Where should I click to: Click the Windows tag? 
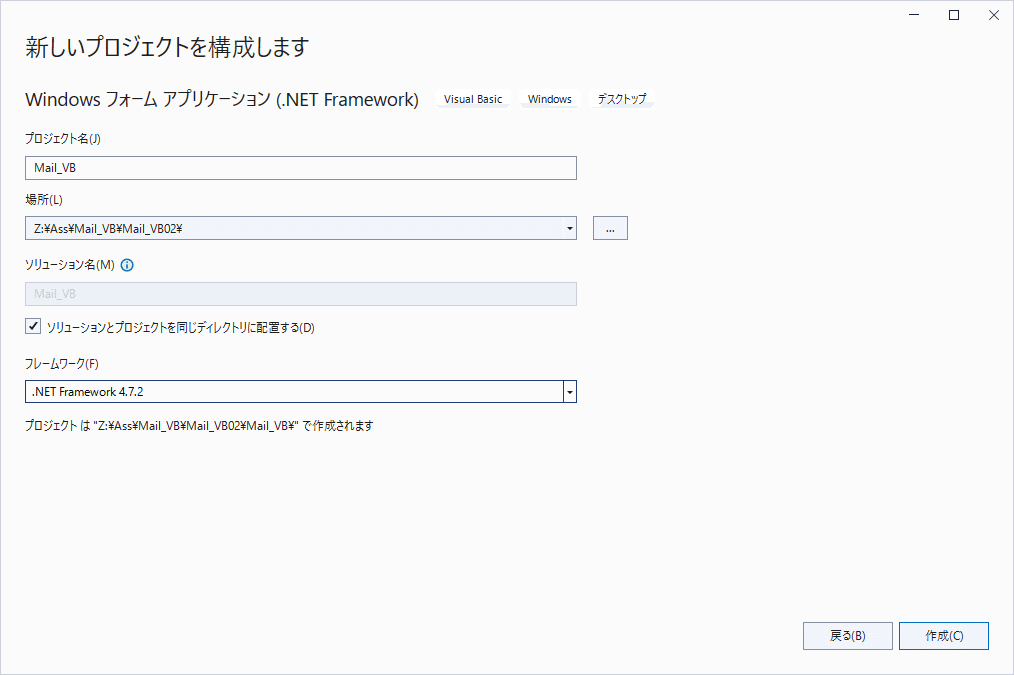tap(550, 99)
